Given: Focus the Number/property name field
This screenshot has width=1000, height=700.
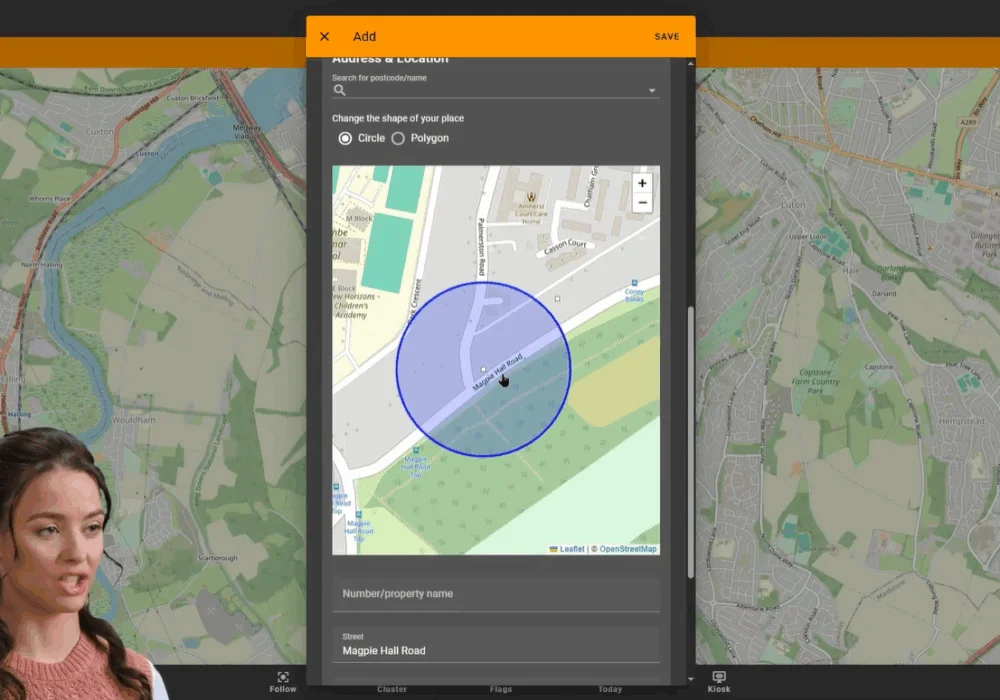Looking at the screenshot, I should click(x=496, y=594).
